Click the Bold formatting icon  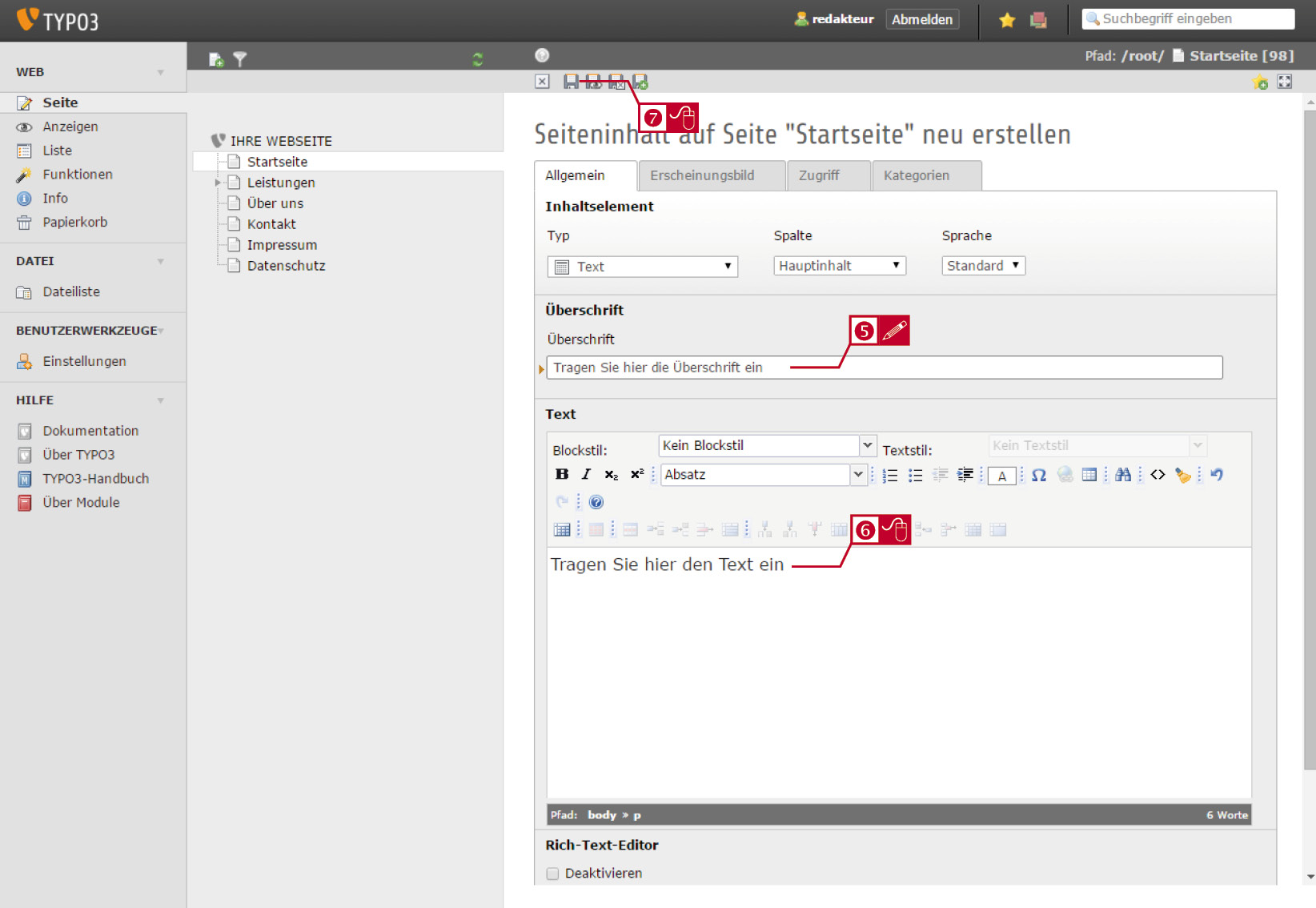point(562,475)
